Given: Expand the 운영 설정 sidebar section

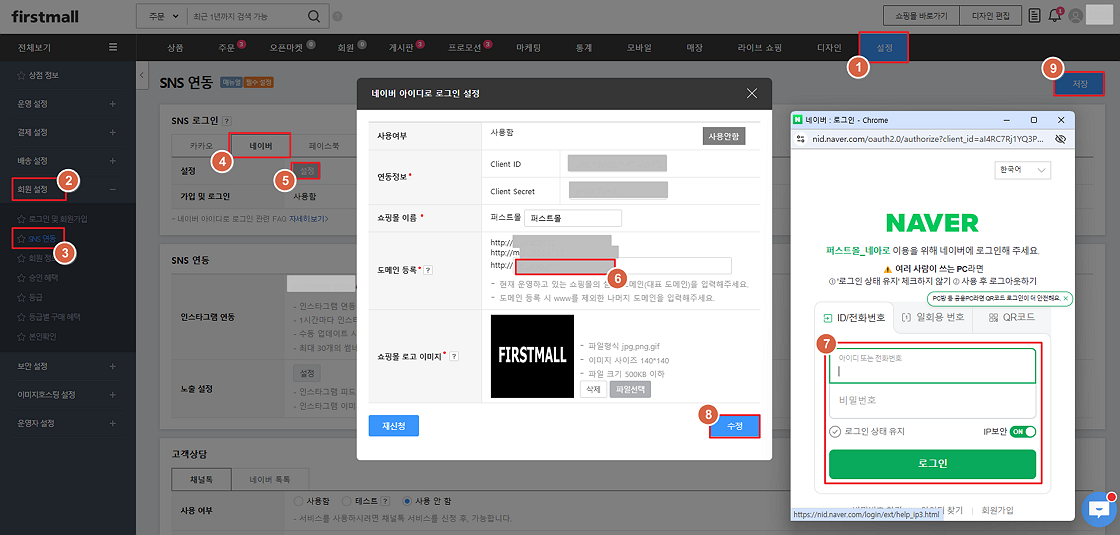Looking at the screenshot, I should (113, 104).
